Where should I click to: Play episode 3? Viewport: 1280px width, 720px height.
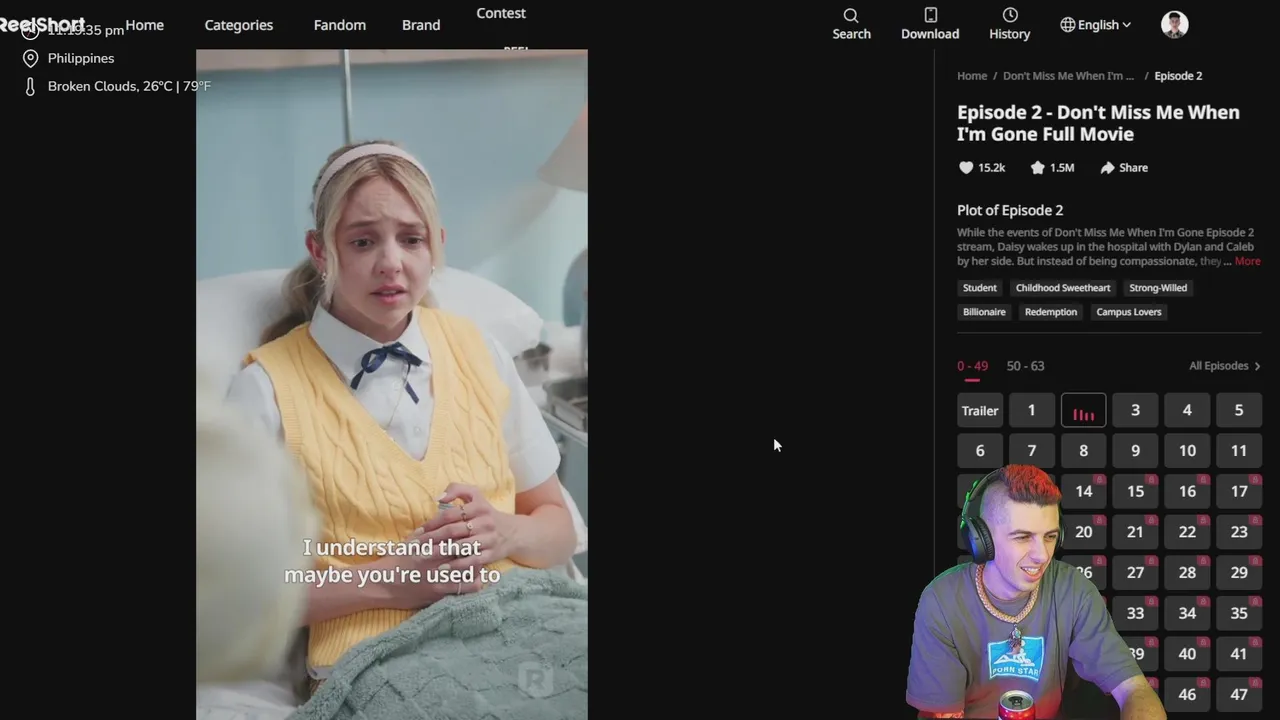coord(1135,410)
